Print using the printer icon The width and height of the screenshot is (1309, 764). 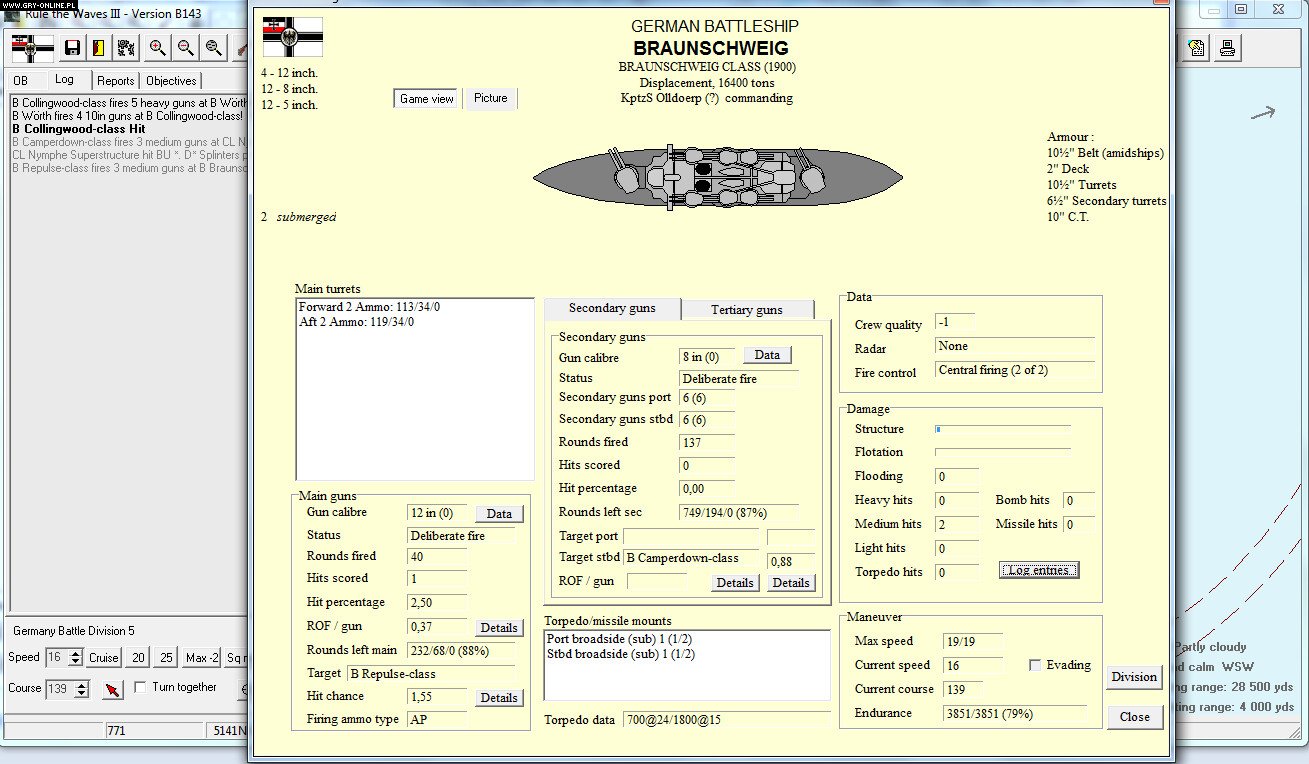coord(1227,48)
